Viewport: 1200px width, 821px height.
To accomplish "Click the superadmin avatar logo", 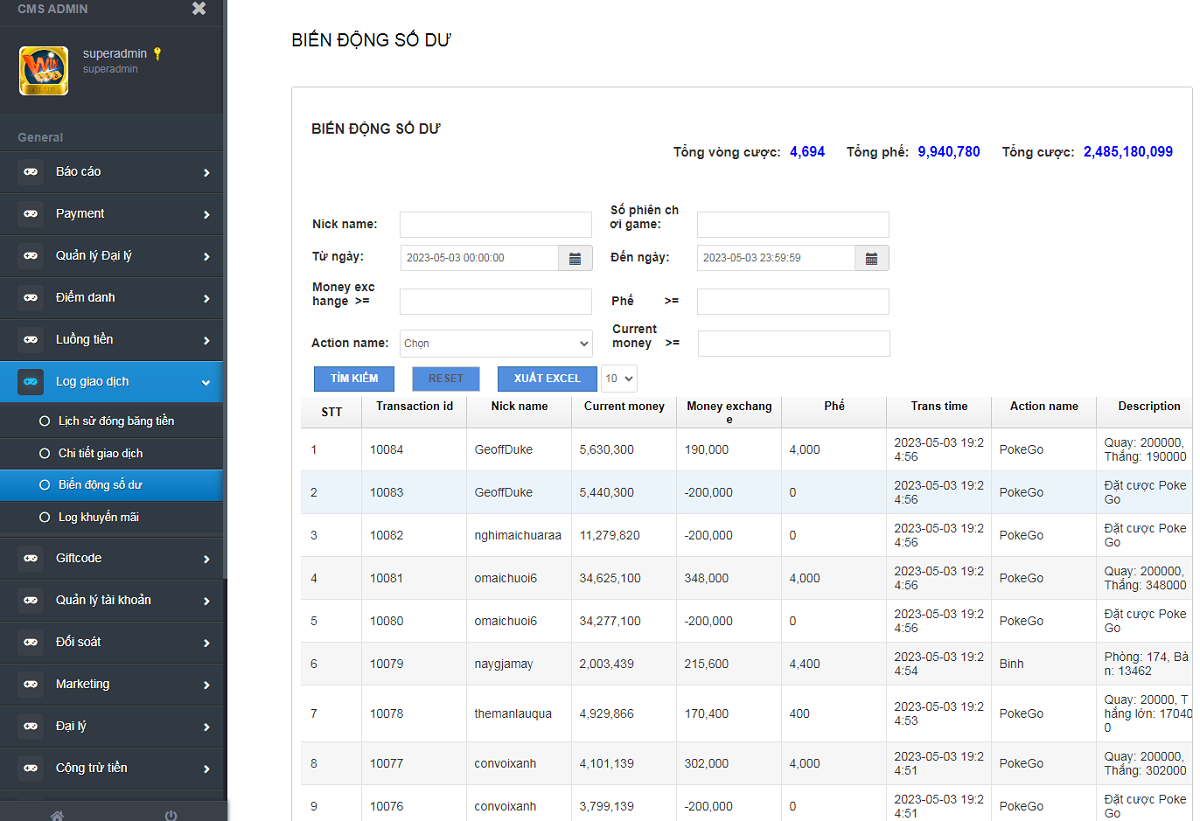I will click(x=43, y=71).
